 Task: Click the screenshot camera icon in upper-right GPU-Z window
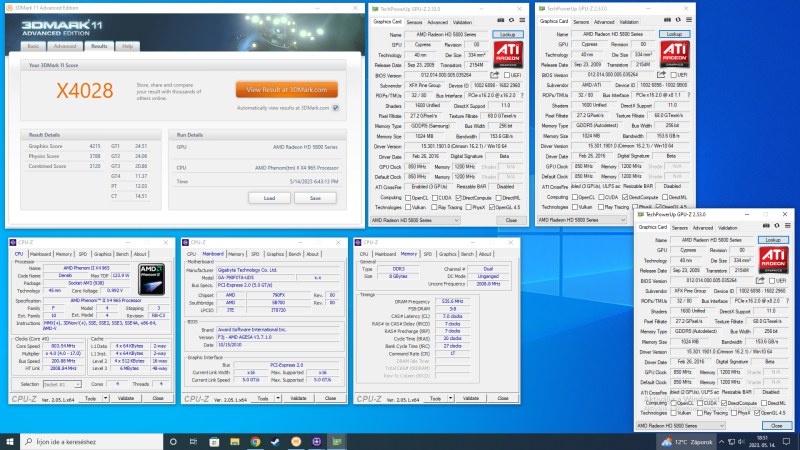coord(667,20)
